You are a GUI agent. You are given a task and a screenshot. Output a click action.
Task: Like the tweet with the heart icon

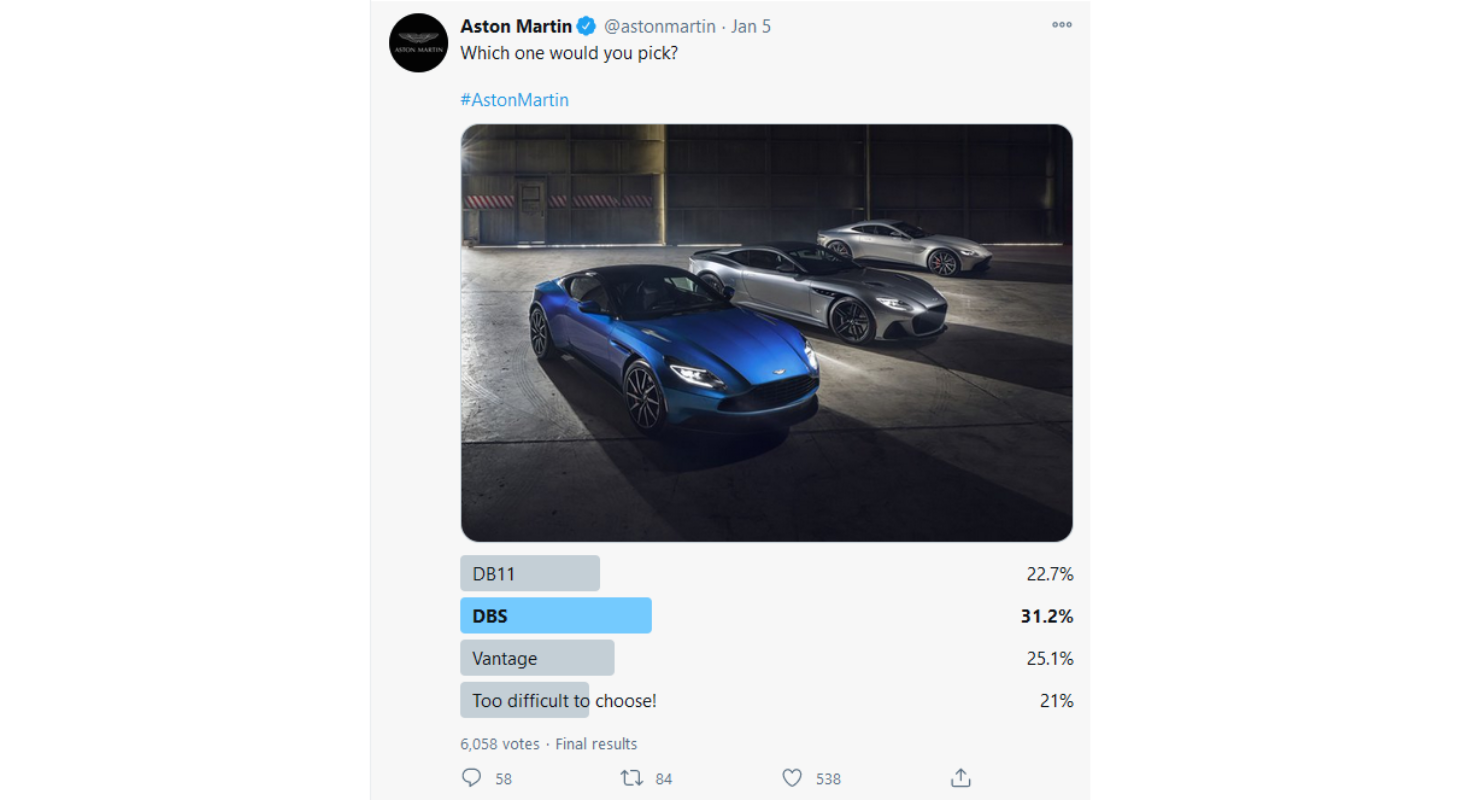[x=792, y=778]
